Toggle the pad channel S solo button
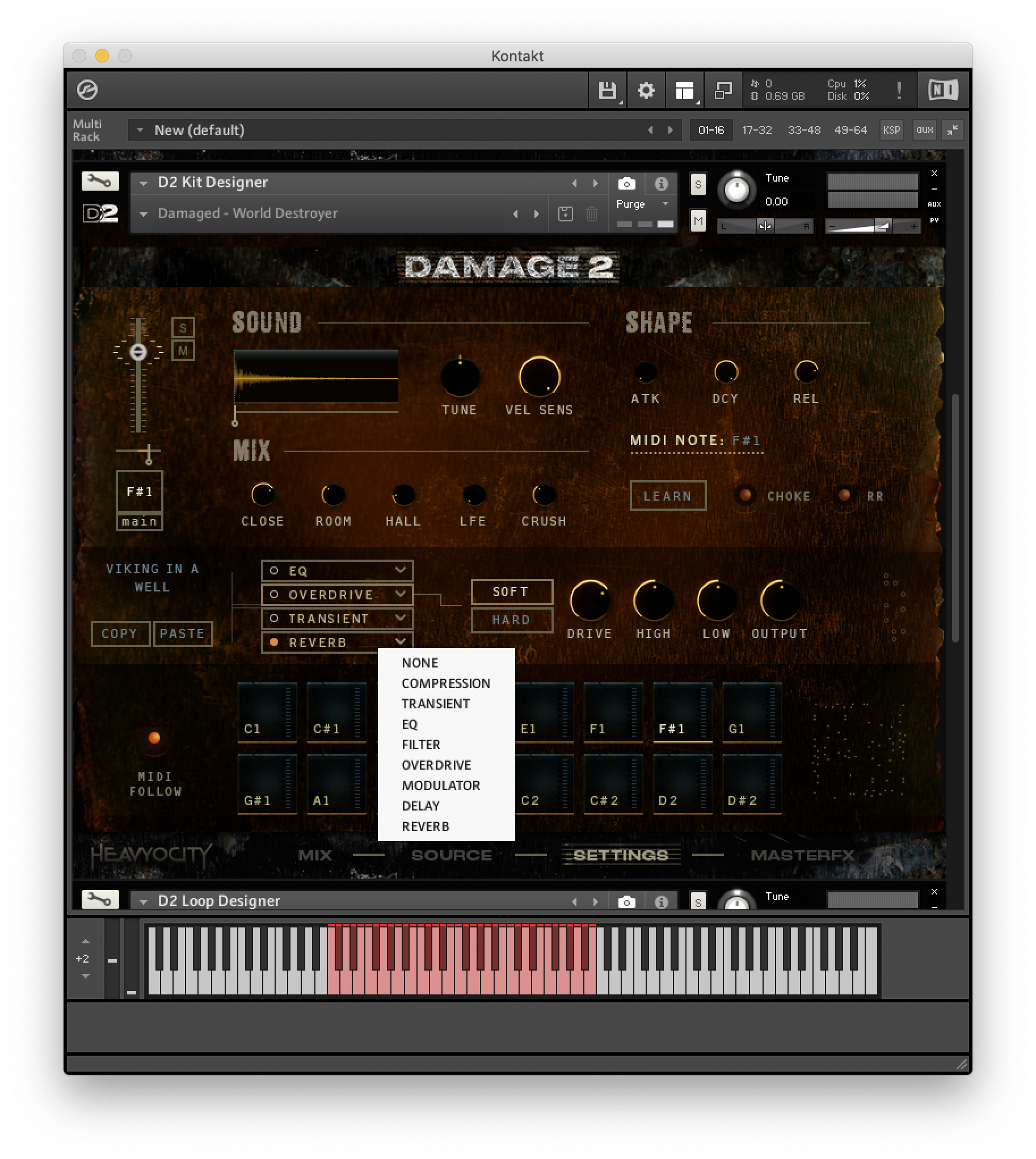The image size is (1036, 1159). (183, 328)
